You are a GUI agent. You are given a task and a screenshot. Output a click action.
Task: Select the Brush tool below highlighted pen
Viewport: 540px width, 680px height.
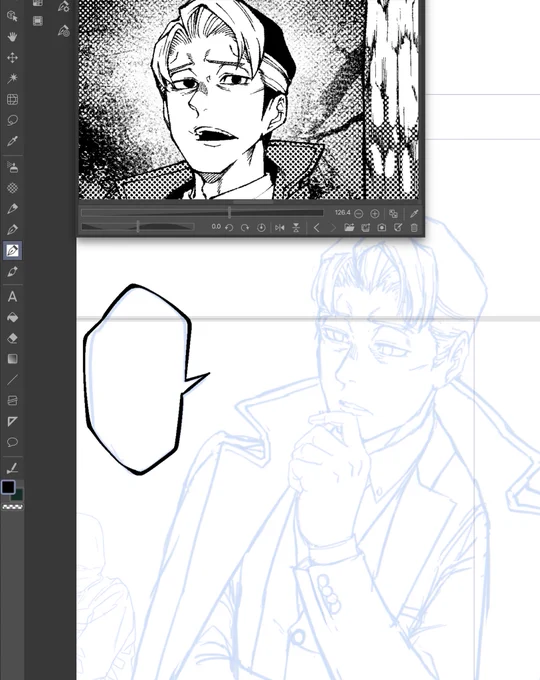pos(12,272)
